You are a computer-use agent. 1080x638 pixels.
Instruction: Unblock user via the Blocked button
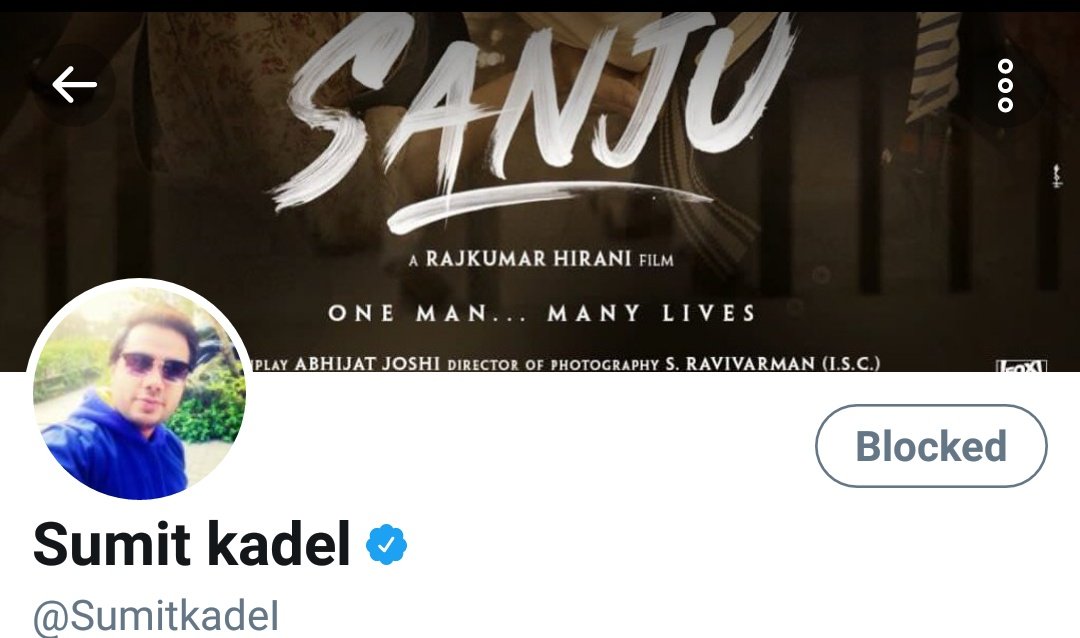931,446
